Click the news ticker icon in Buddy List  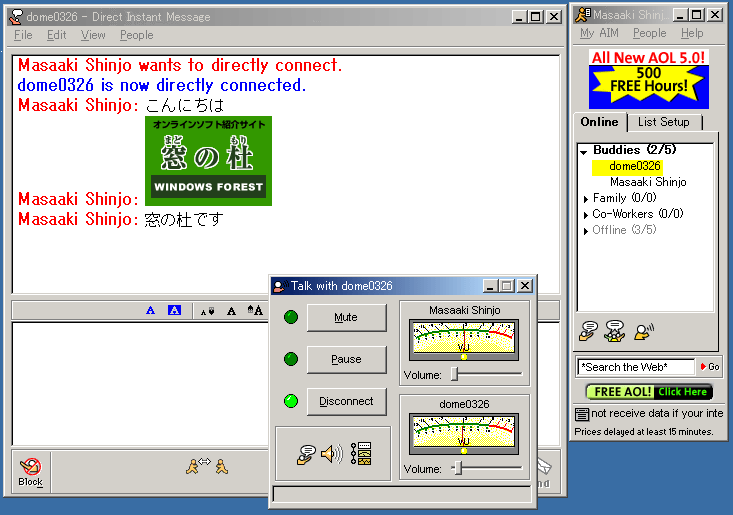point(582,414)
